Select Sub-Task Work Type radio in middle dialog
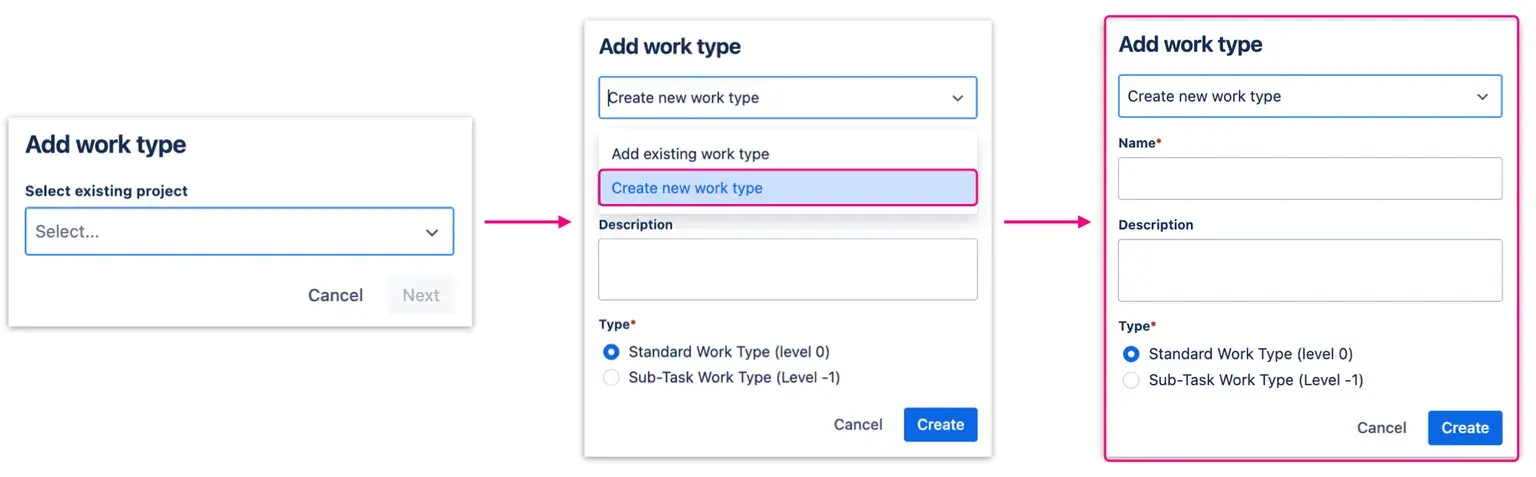The height and width of the screenshot is (477, 1536). coord(612,378)
